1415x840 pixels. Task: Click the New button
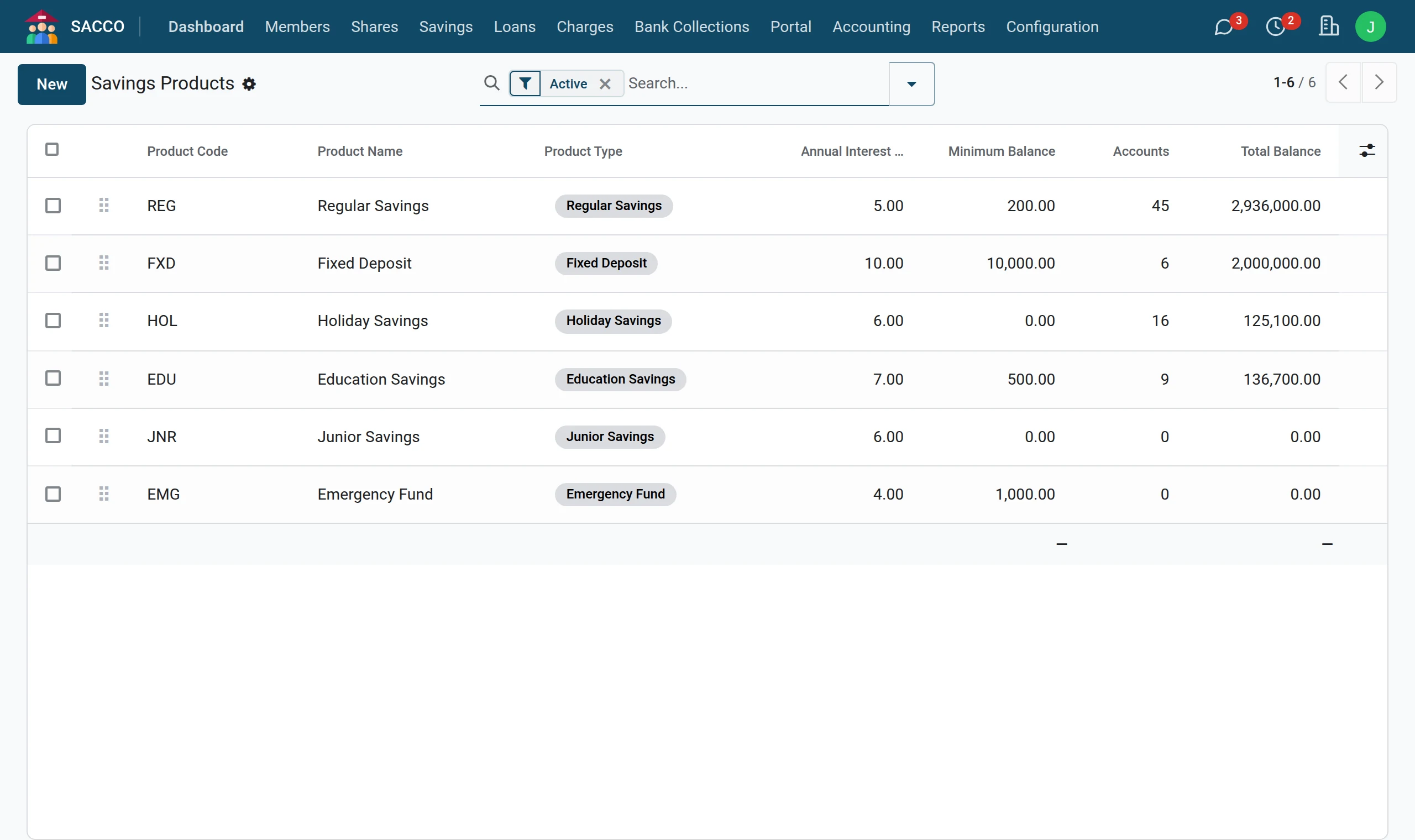(x=52, y=85)
